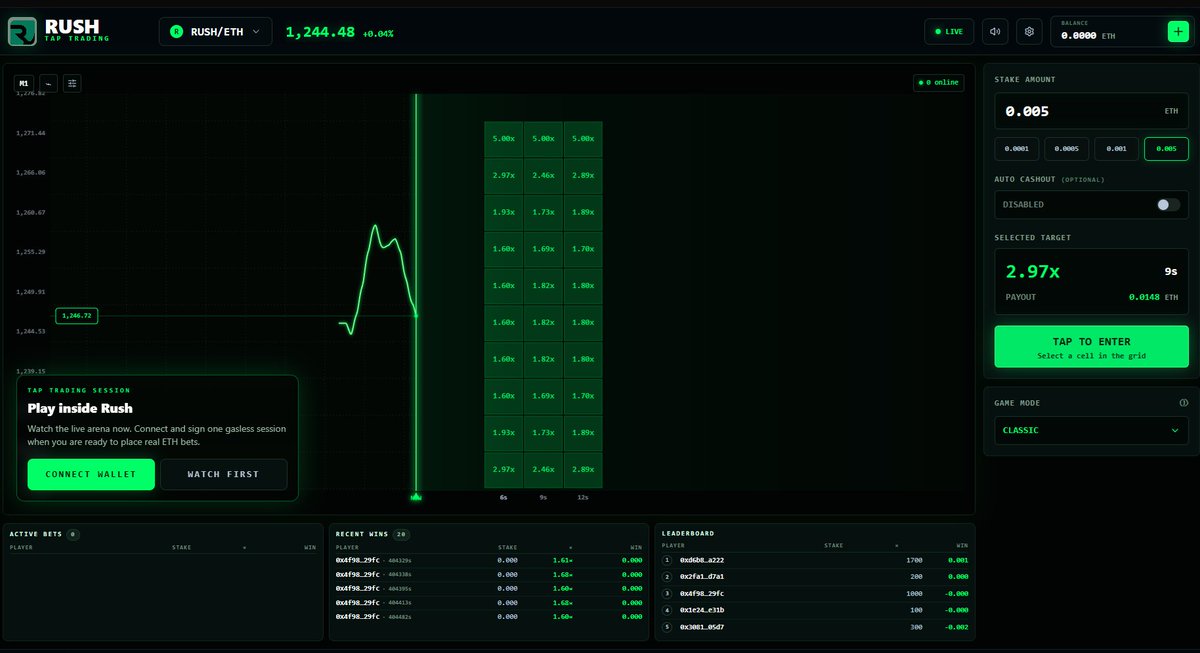Screen dimensions: 1200x653
Task: Mute sound with the speaker icon
Action: 995,31
